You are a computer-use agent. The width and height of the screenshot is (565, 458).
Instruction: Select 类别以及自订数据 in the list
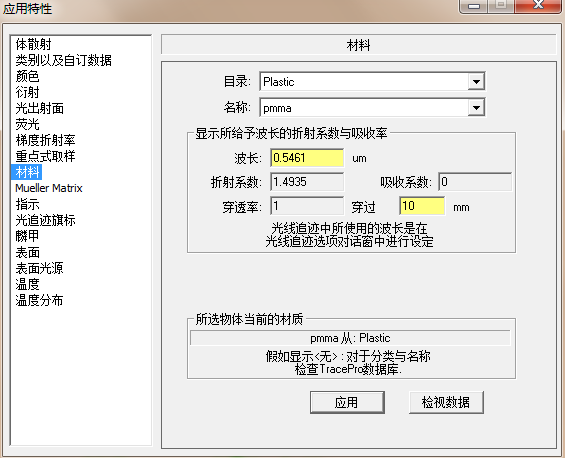point(63,60)
